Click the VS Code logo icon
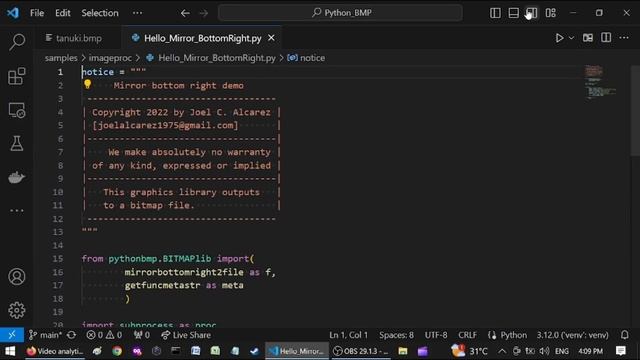The image size is (640, 360). point(13,13)
